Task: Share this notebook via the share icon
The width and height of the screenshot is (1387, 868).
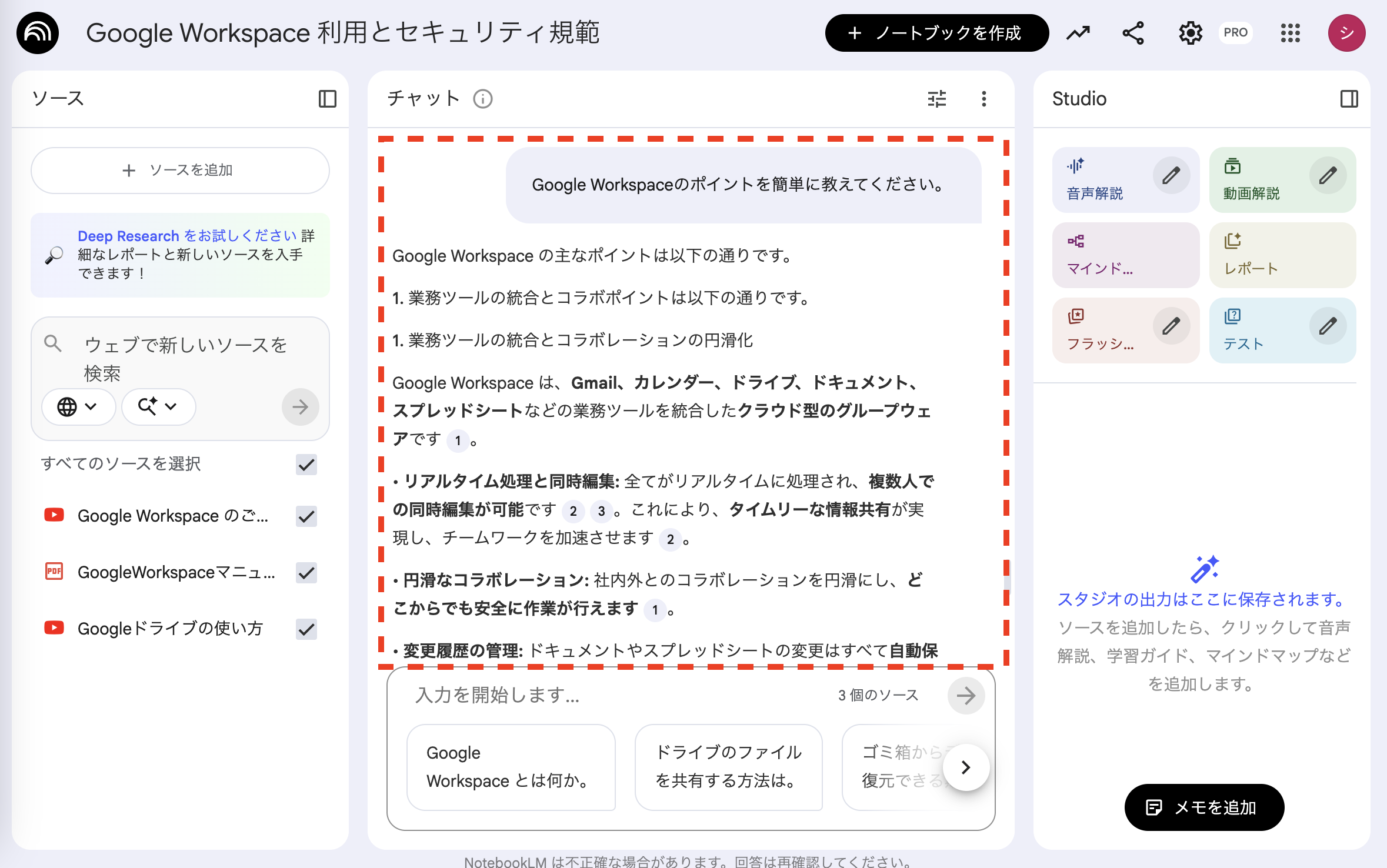Action: [1132, 33]
